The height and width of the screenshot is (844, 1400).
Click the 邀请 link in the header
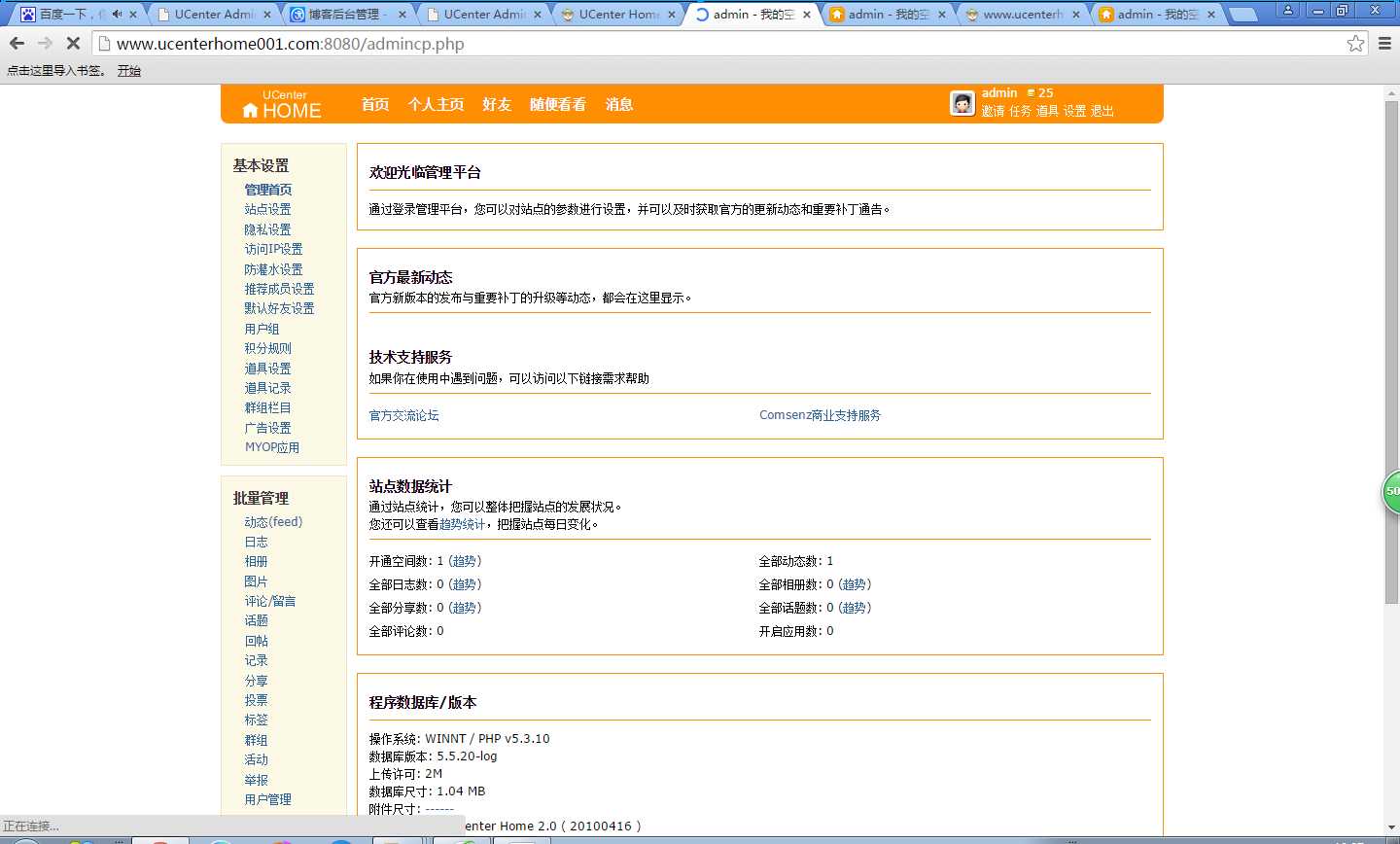993,111
